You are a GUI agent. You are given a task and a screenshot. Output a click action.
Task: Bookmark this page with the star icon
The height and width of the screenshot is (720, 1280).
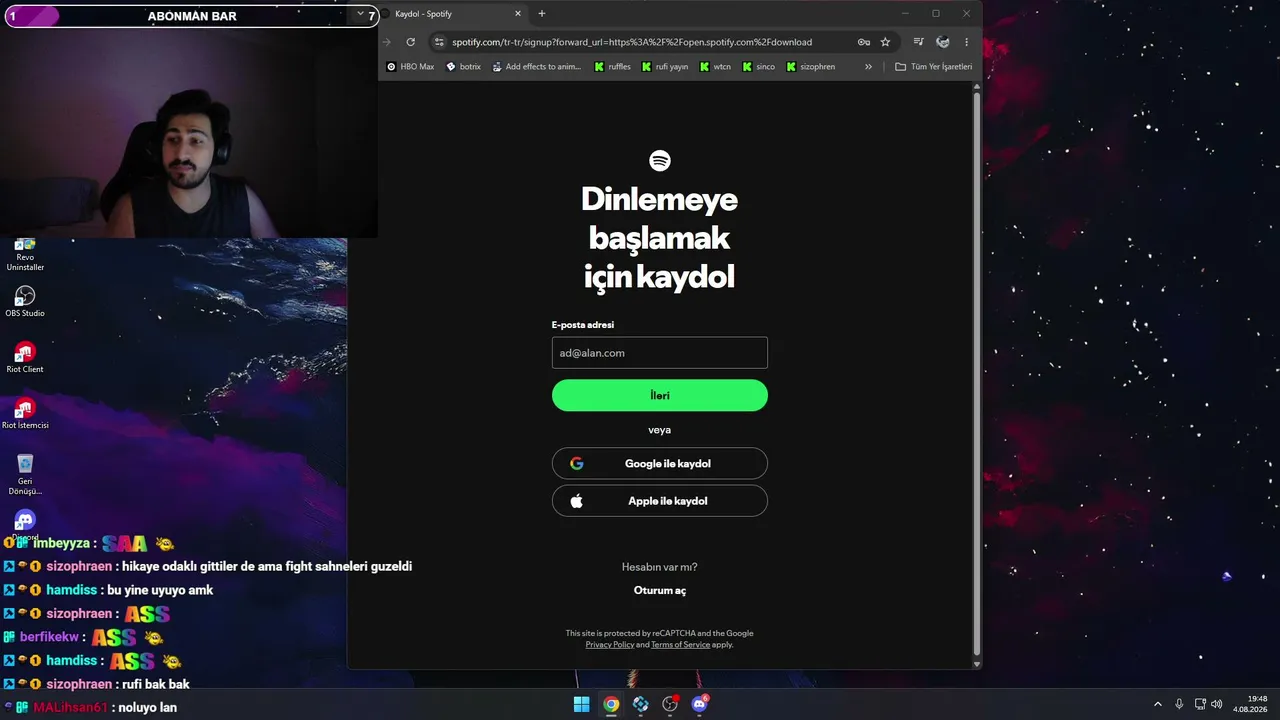[x=885, y=42]
